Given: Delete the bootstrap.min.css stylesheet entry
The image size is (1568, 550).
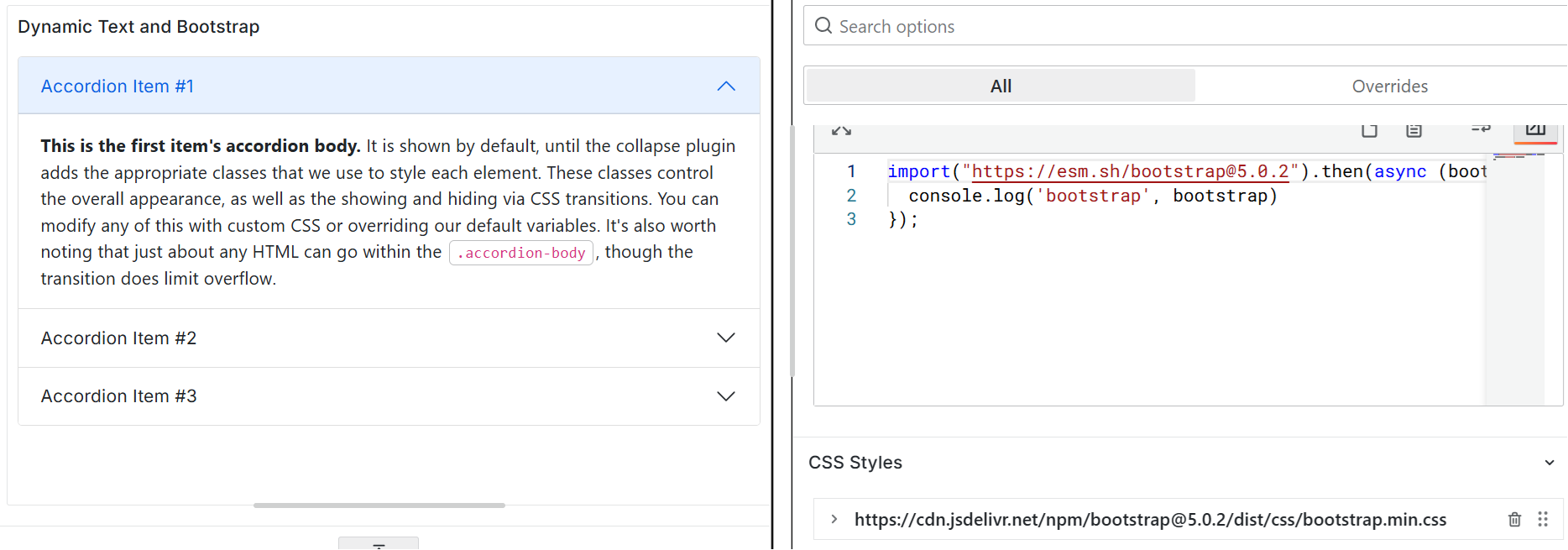Looking at the screenshot, I should (x=1514, y=520).
